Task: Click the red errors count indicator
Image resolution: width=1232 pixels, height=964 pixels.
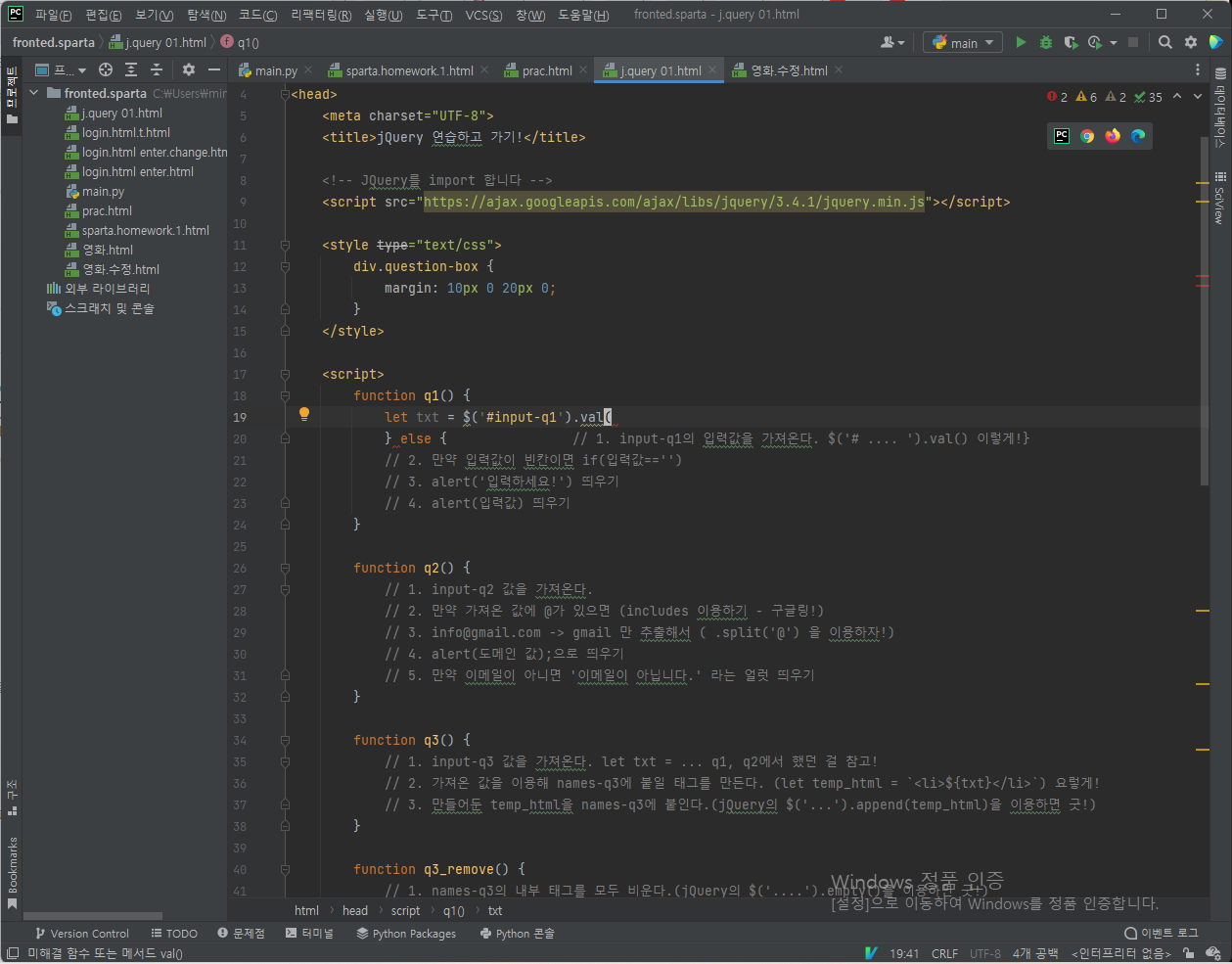Action: 1057,97
